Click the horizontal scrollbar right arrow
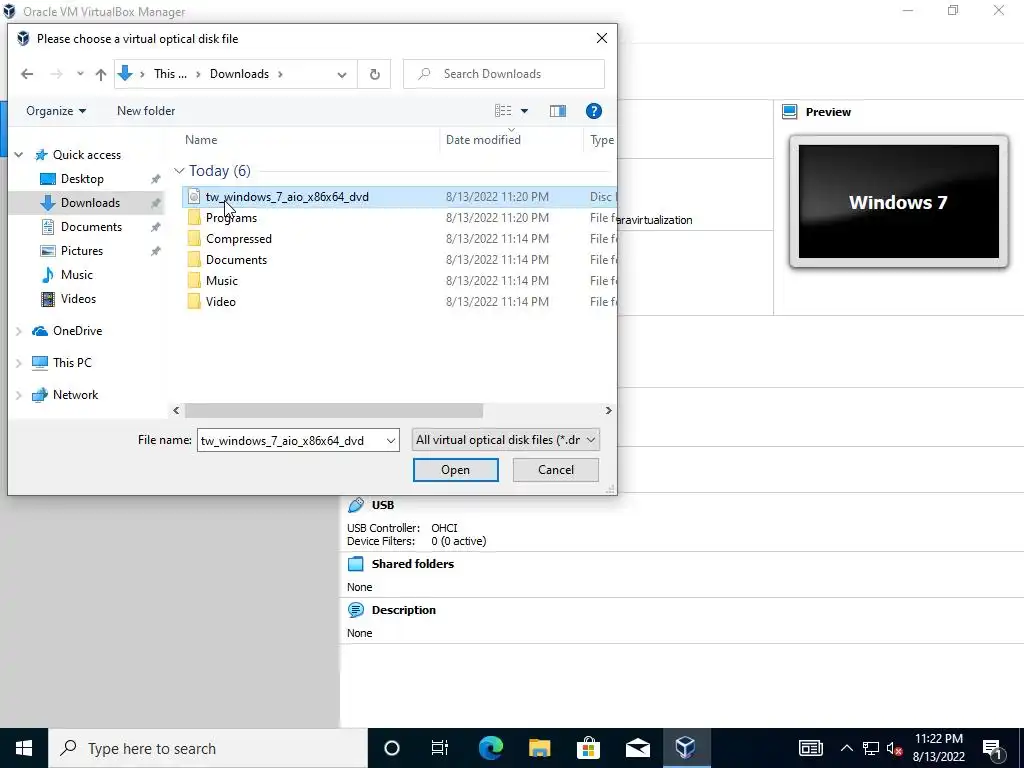The width and height of the screenshot is (1024, 768). click(x=608, y=410)
